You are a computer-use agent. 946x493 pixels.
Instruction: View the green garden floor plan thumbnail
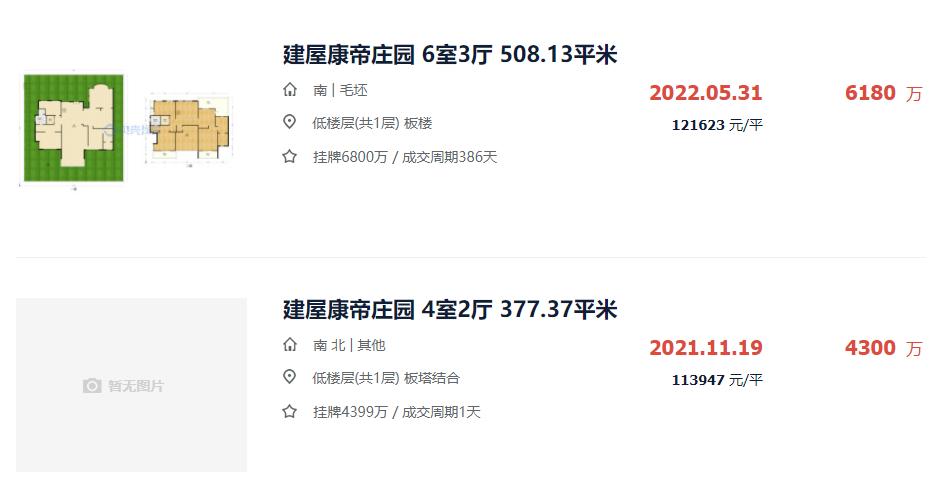(73, 129)
